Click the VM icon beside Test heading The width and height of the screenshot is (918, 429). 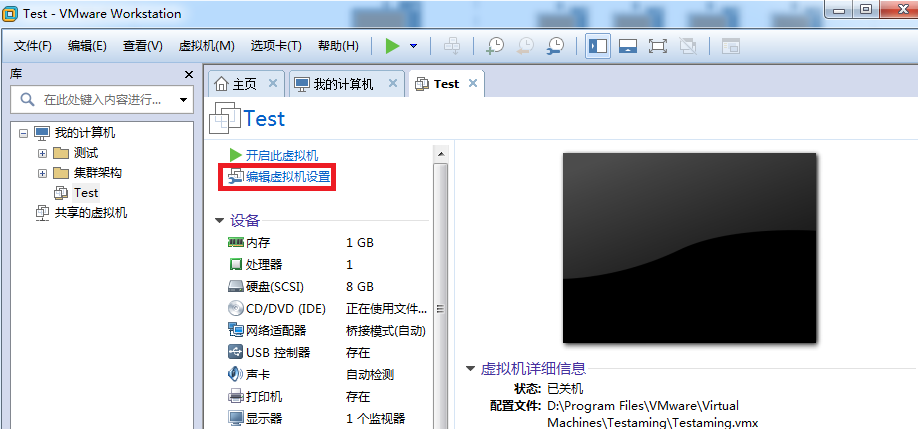coord(225,118)
